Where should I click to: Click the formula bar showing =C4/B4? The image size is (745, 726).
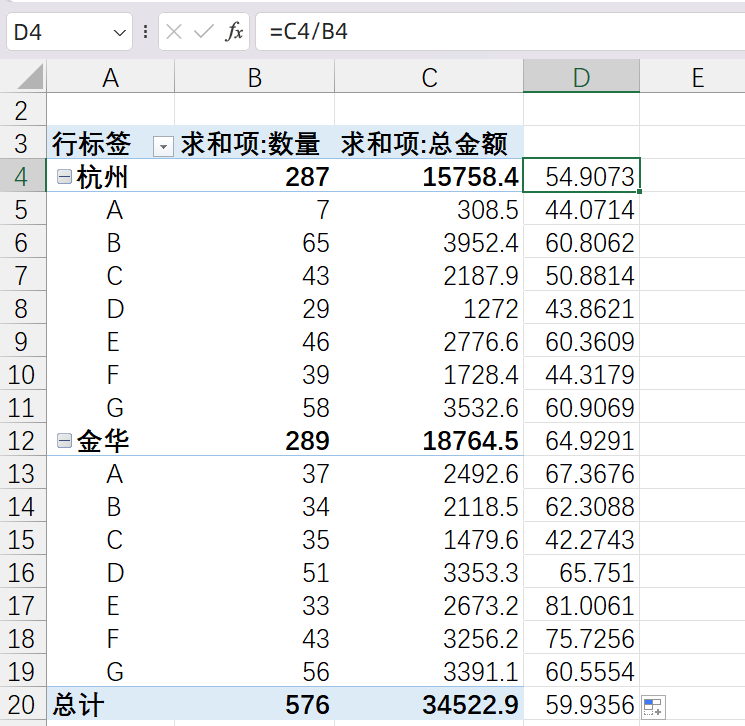(500, 32)
